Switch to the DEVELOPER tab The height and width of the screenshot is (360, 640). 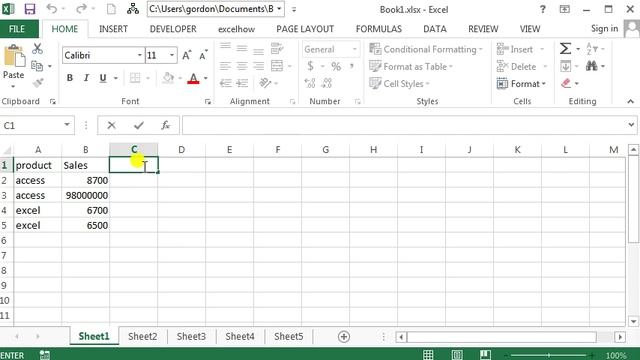pos(173,29)
